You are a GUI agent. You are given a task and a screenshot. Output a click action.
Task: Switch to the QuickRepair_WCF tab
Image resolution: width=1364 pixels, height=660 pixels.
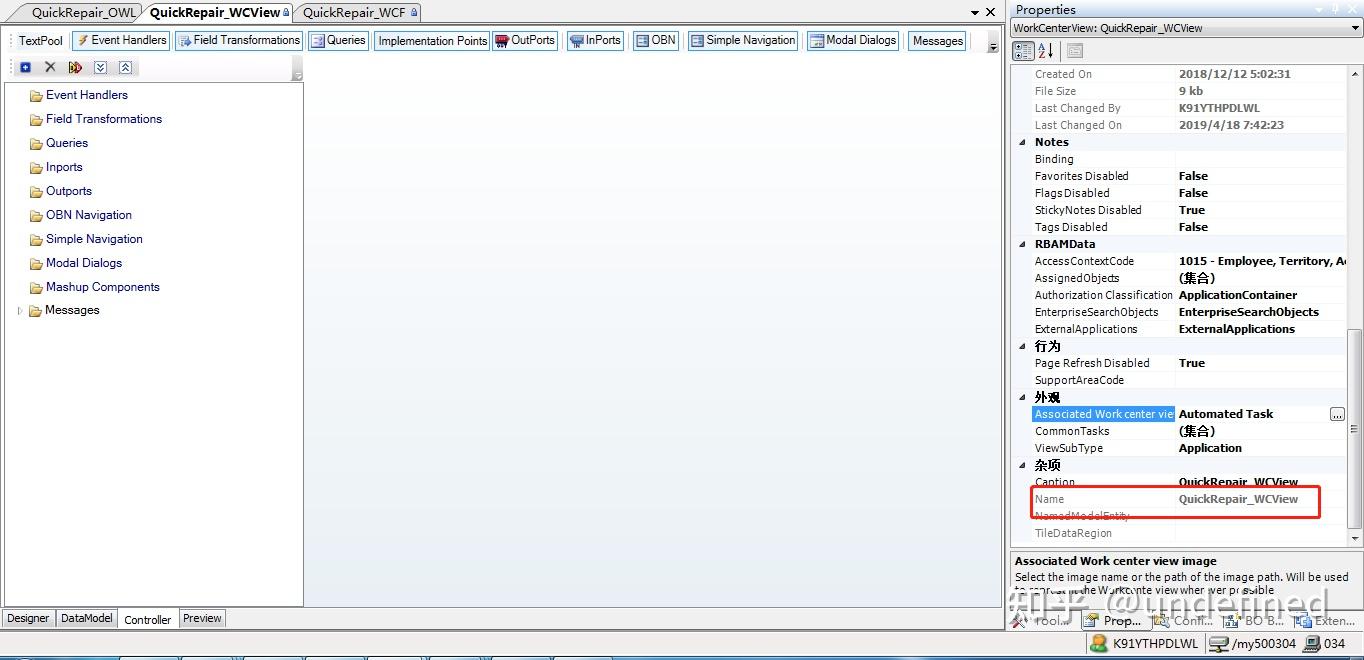[x=354, y=12]
